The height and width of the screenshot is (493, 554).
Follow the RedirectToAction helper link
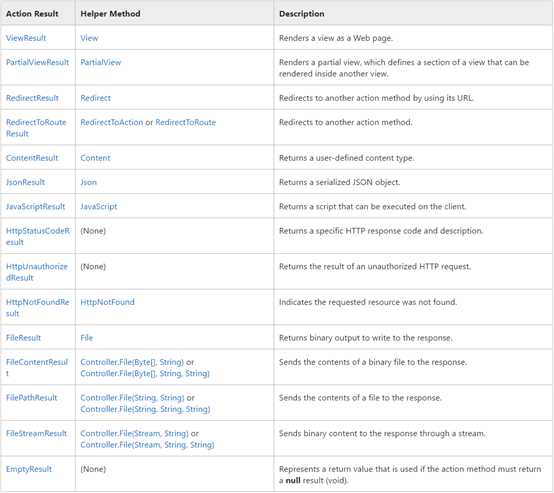point(112,122)
